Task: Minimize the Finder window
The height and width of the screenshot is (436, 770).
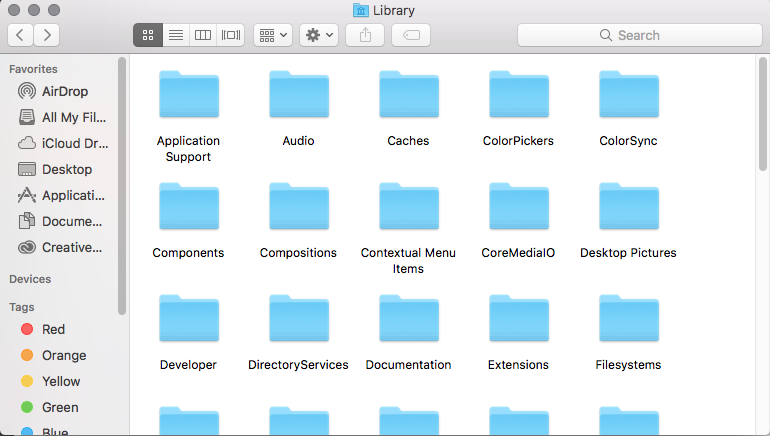Action: tap(34, 10)
